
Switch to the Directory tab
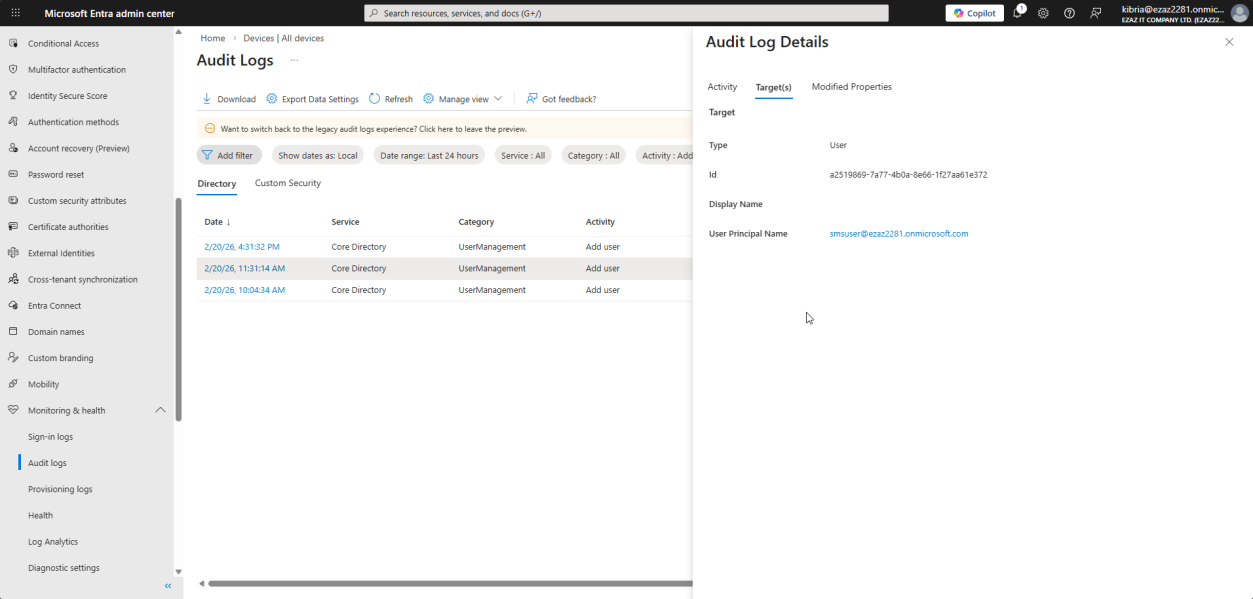coord(217,184)
